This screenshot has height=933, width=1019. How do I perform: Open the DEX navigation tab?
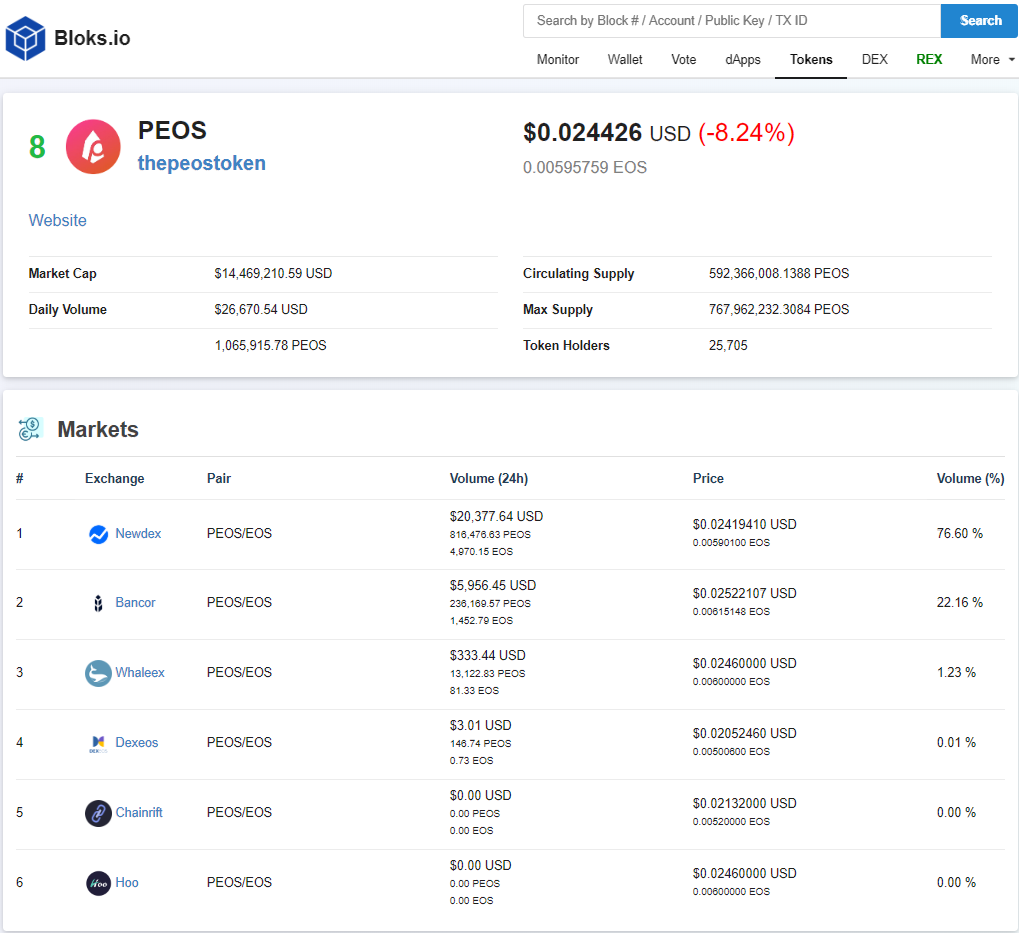(874, 60)
